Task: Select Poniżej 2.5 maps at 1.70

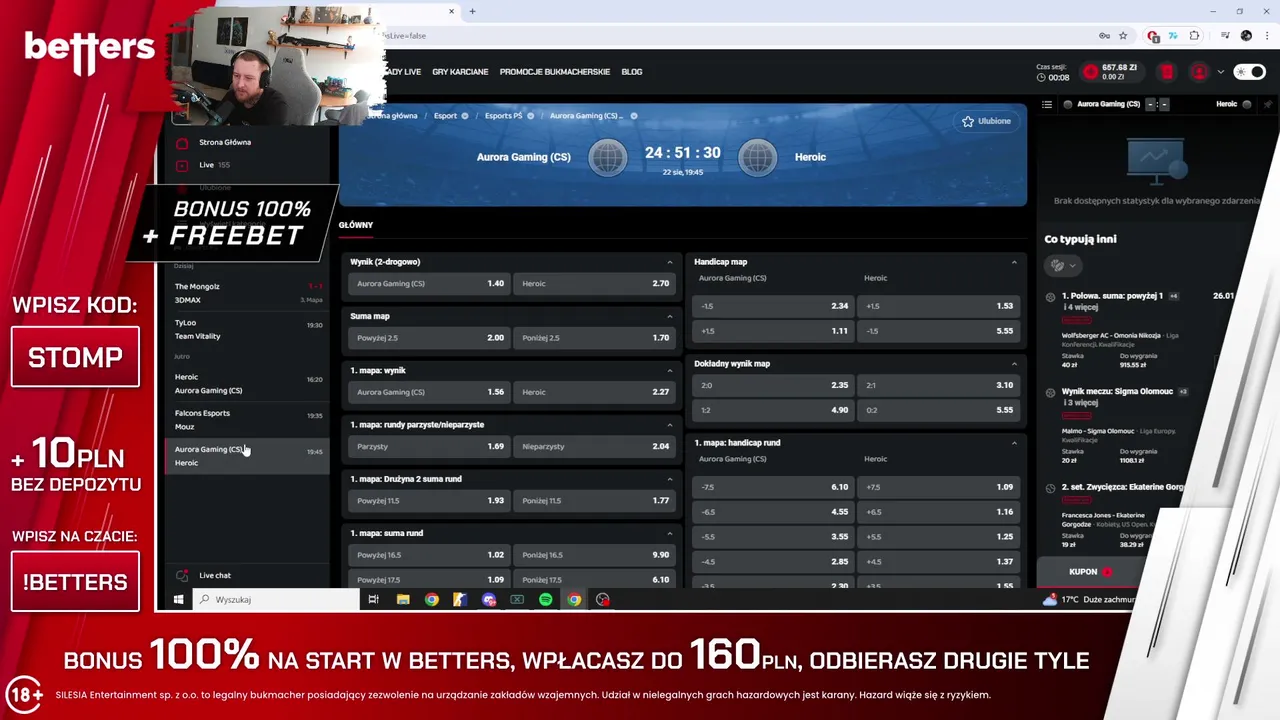Action: (x=595, y=338)
